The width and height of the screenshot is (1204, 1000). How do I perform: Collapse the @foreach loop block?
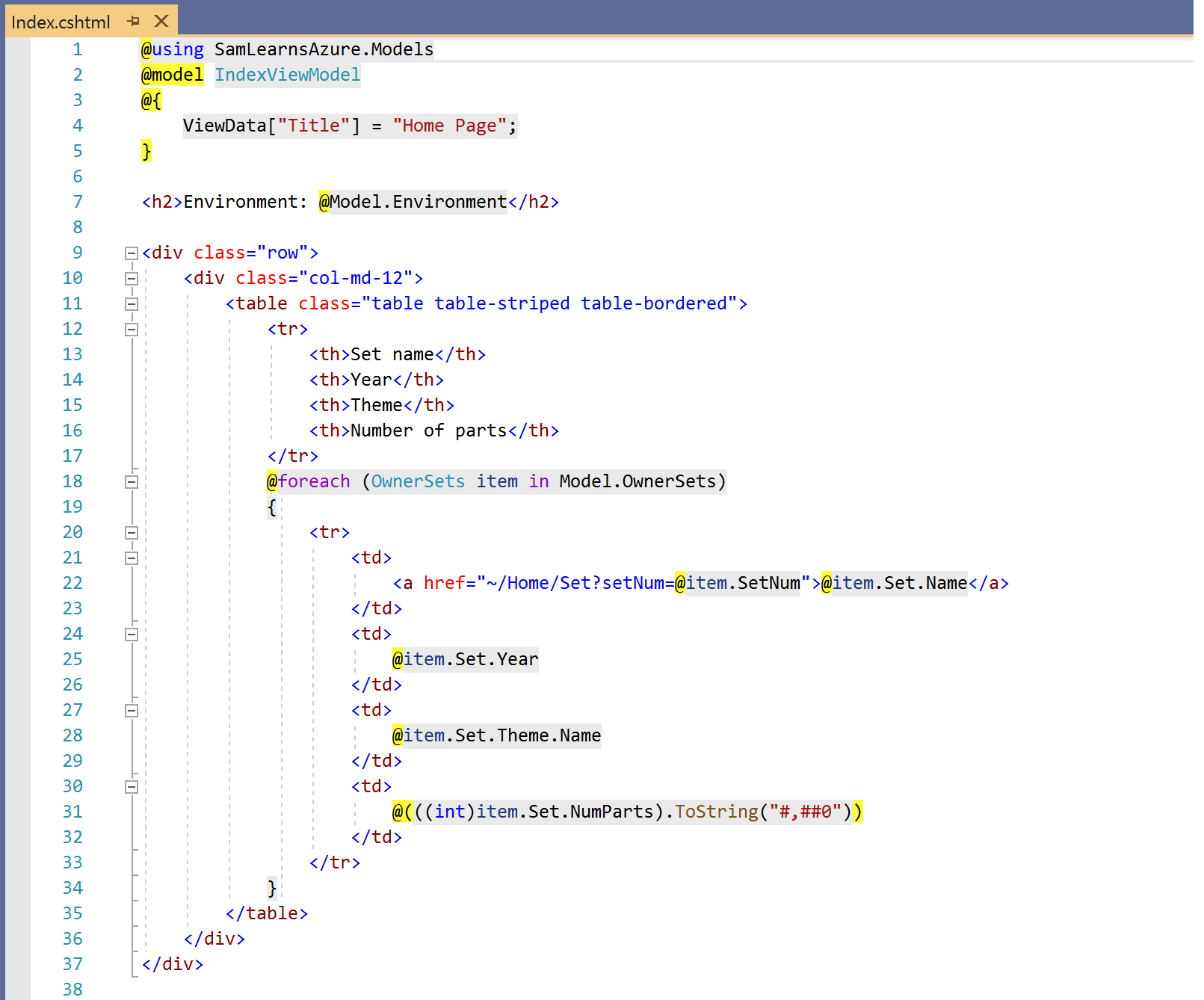coord(132,482)
